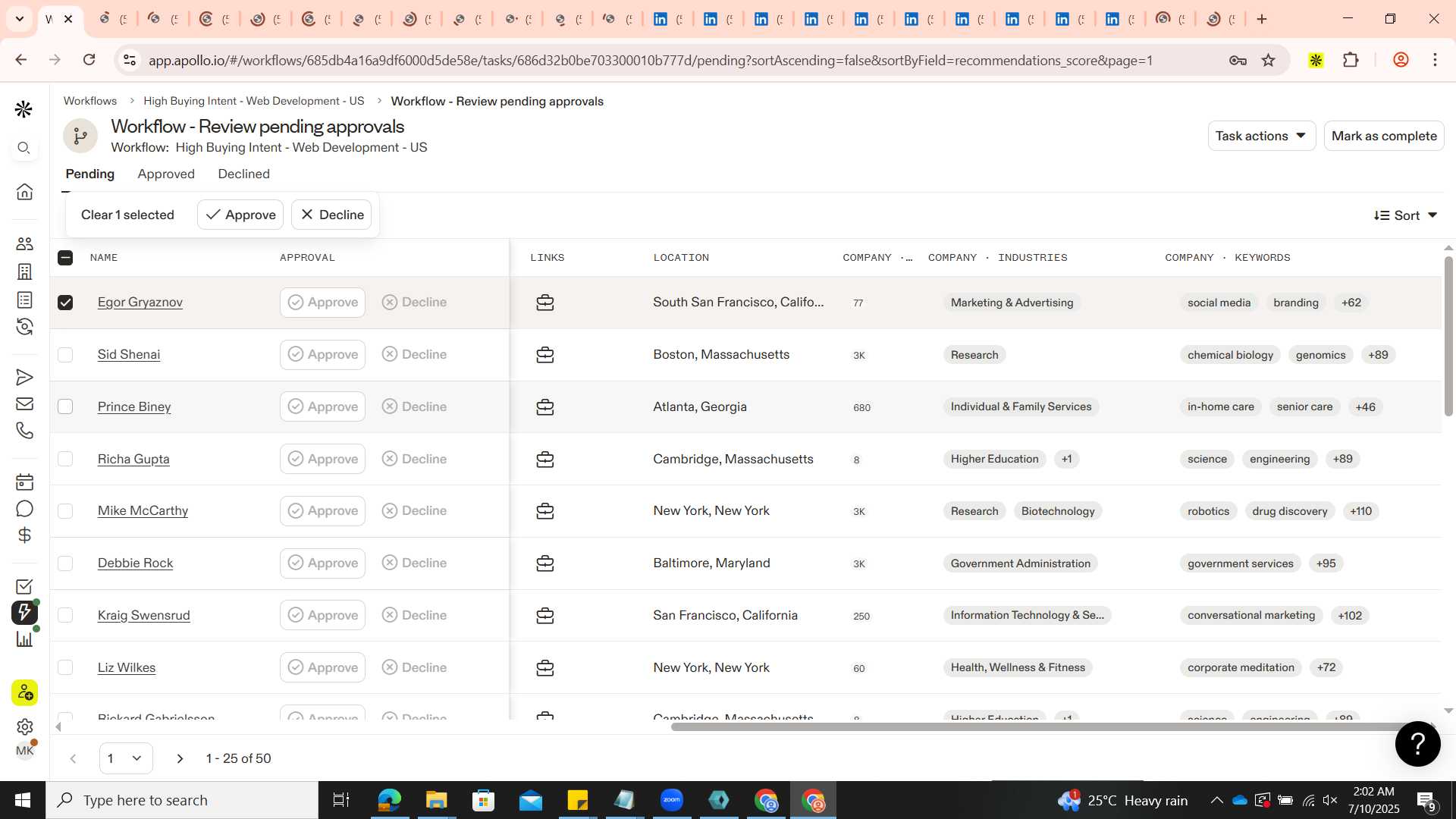Open a new browser tab
Viewport: 1456px width, 819px height.
[1262, 19]
